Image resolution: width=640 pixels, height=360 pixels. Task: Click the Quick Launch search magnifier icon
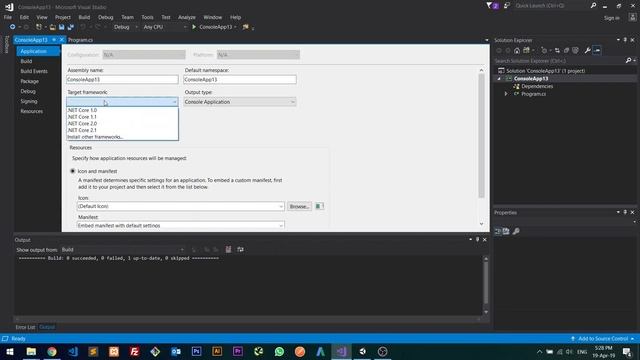coord(593,6)
